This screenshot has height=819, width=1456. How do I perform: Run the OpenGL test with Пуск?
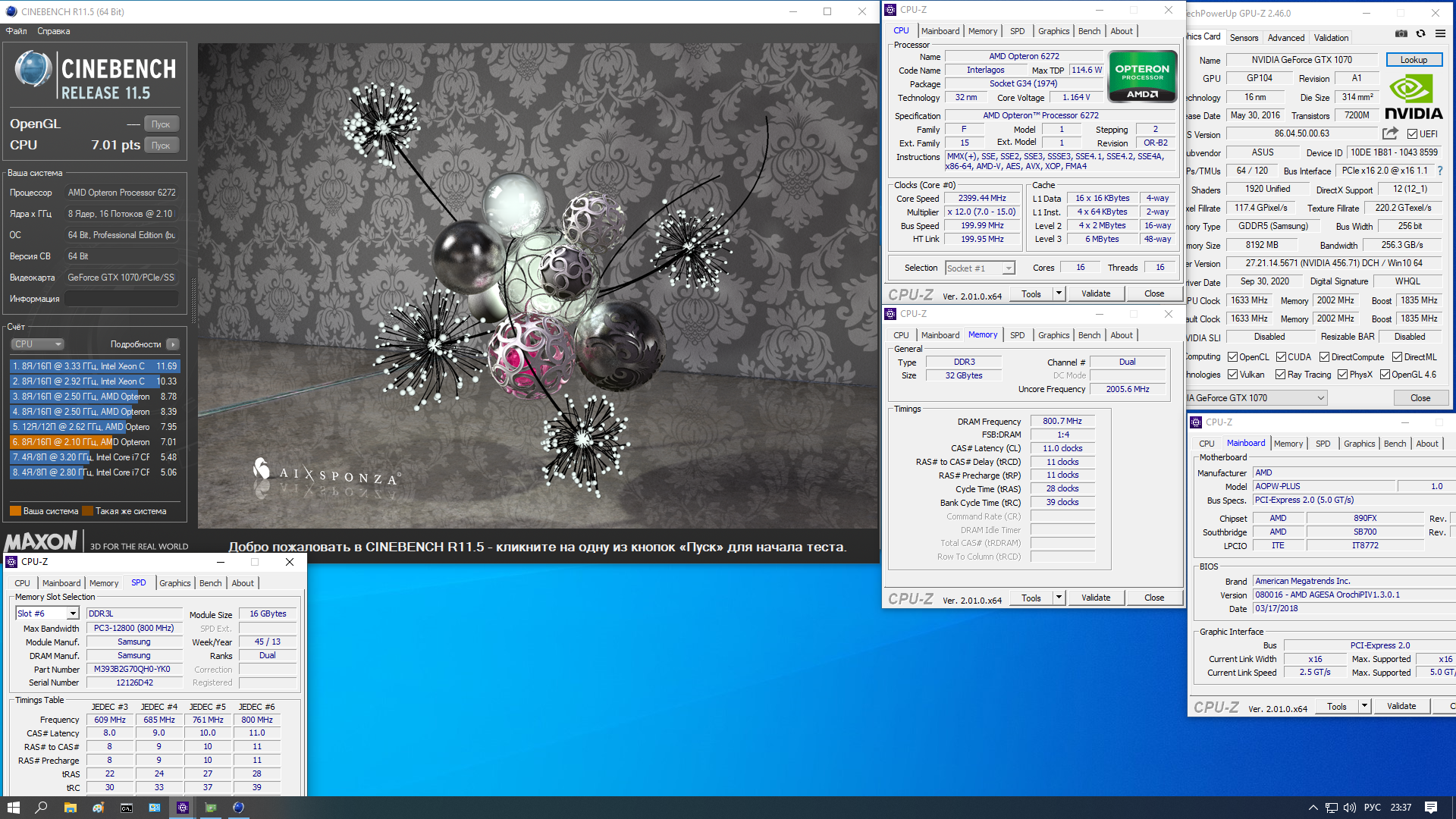(x=161, y=124)
